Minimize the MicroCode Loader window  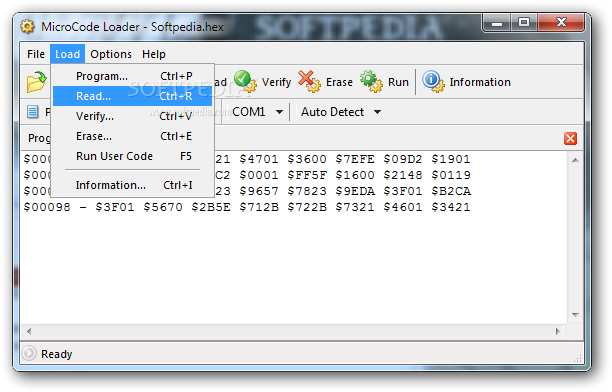point(497,23)
